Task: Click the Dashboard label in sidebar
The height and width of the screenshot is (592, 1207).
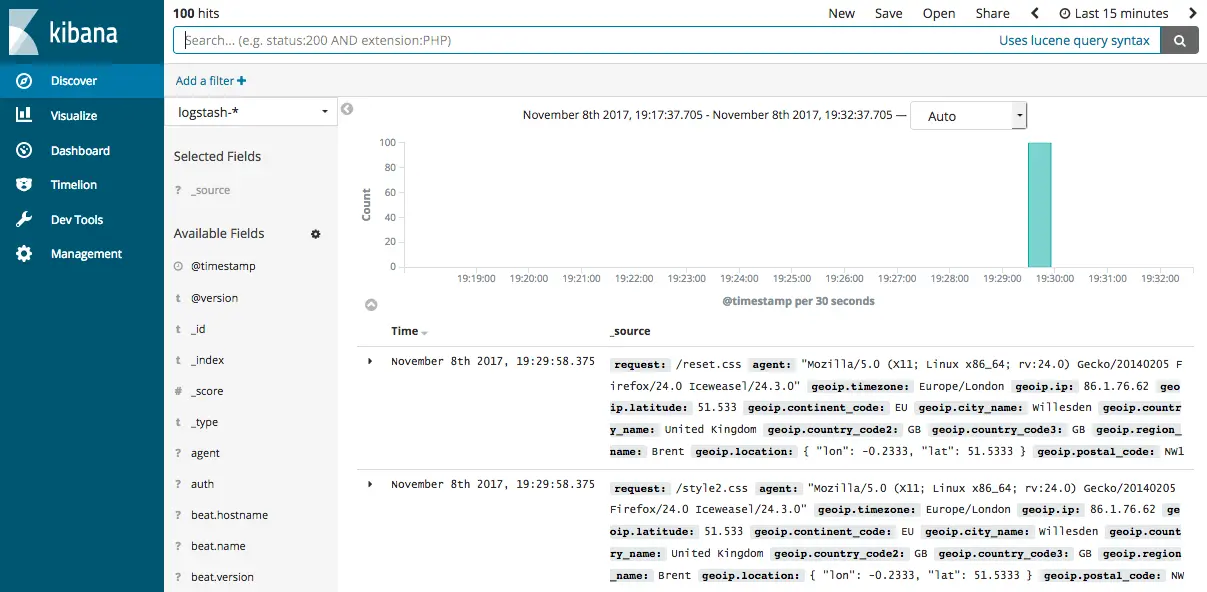Action: 80,151
